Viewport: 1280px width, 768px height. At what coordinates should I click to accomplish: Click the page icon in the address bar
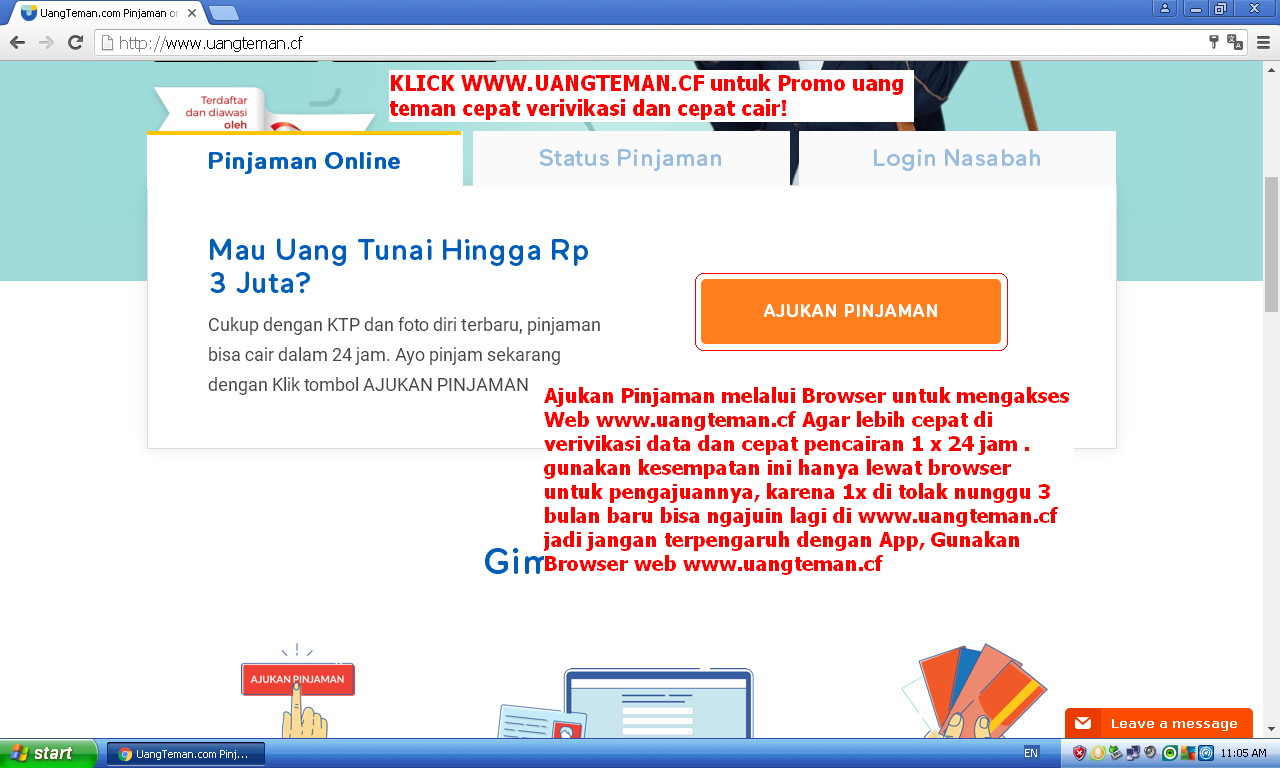tap(107, 43)
